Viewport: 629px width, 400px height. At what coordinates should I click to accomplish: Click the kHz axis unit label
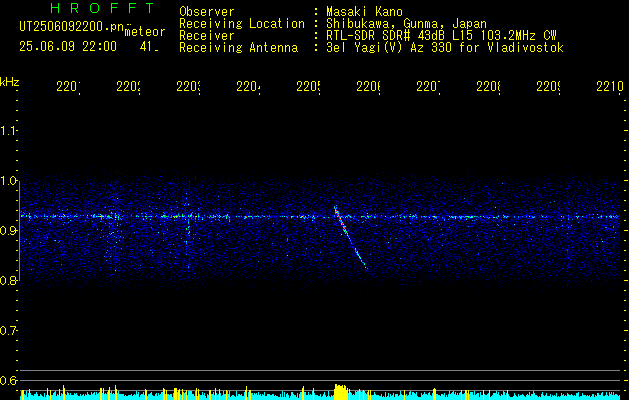point(10,82)
